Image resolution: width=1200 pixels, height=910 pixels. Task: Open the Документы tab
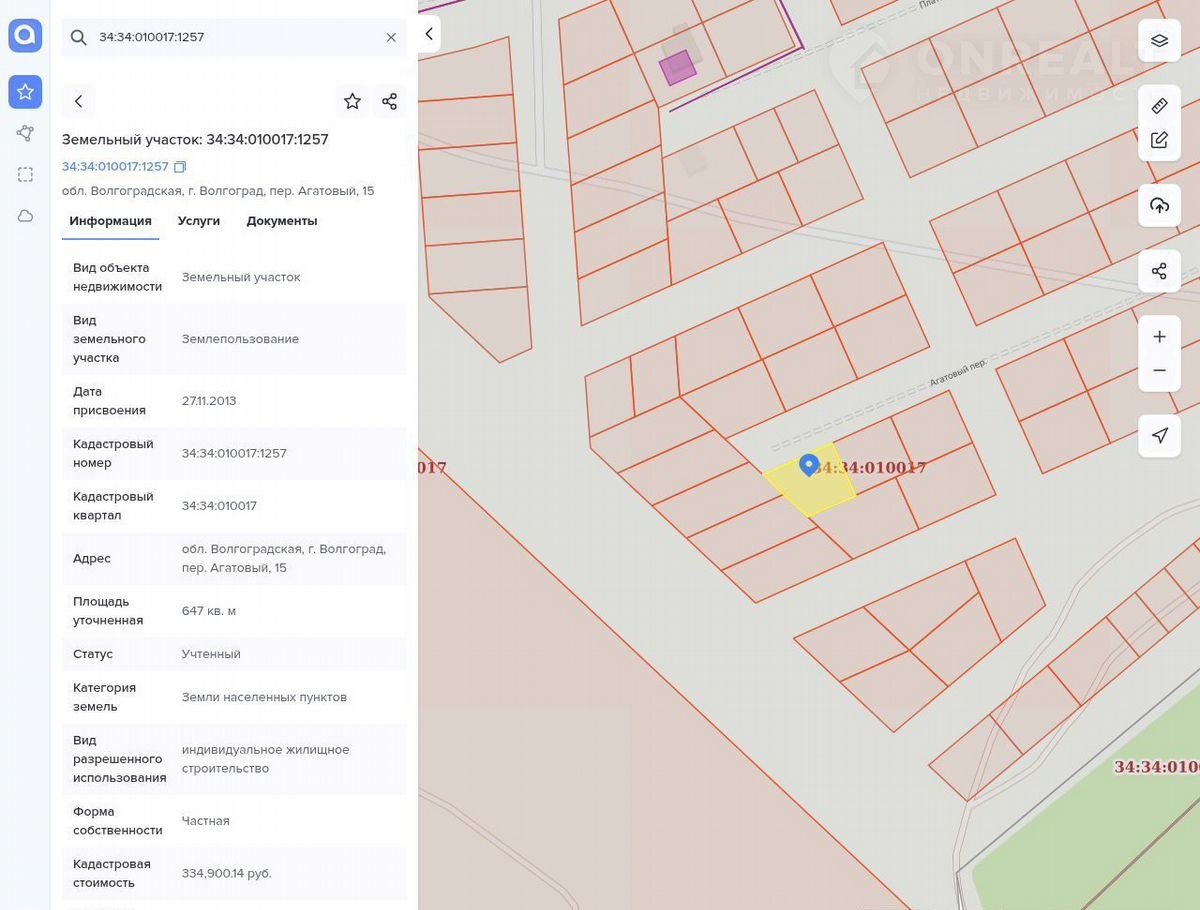pyautogui.click(x=282, y=221)
